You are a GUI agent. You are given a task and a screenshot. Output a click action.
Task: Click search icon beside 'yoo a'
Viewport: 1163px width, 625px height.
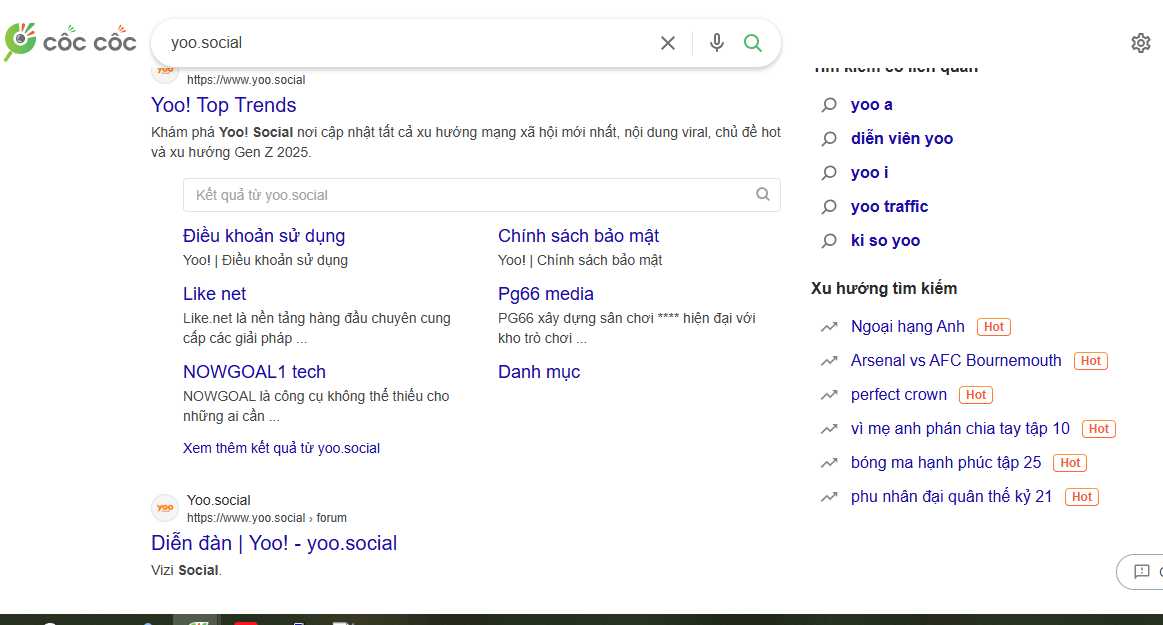pyautogui.click(x=829, y=105)
